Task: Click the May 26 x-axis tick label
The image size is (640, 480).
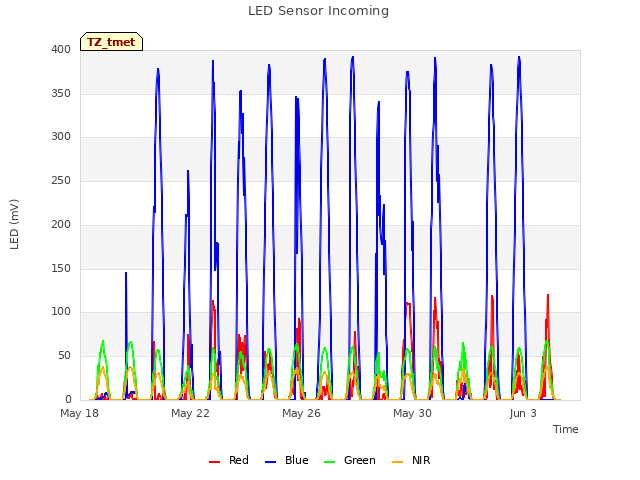Action: pyautogui.click(x=301, y=413)
